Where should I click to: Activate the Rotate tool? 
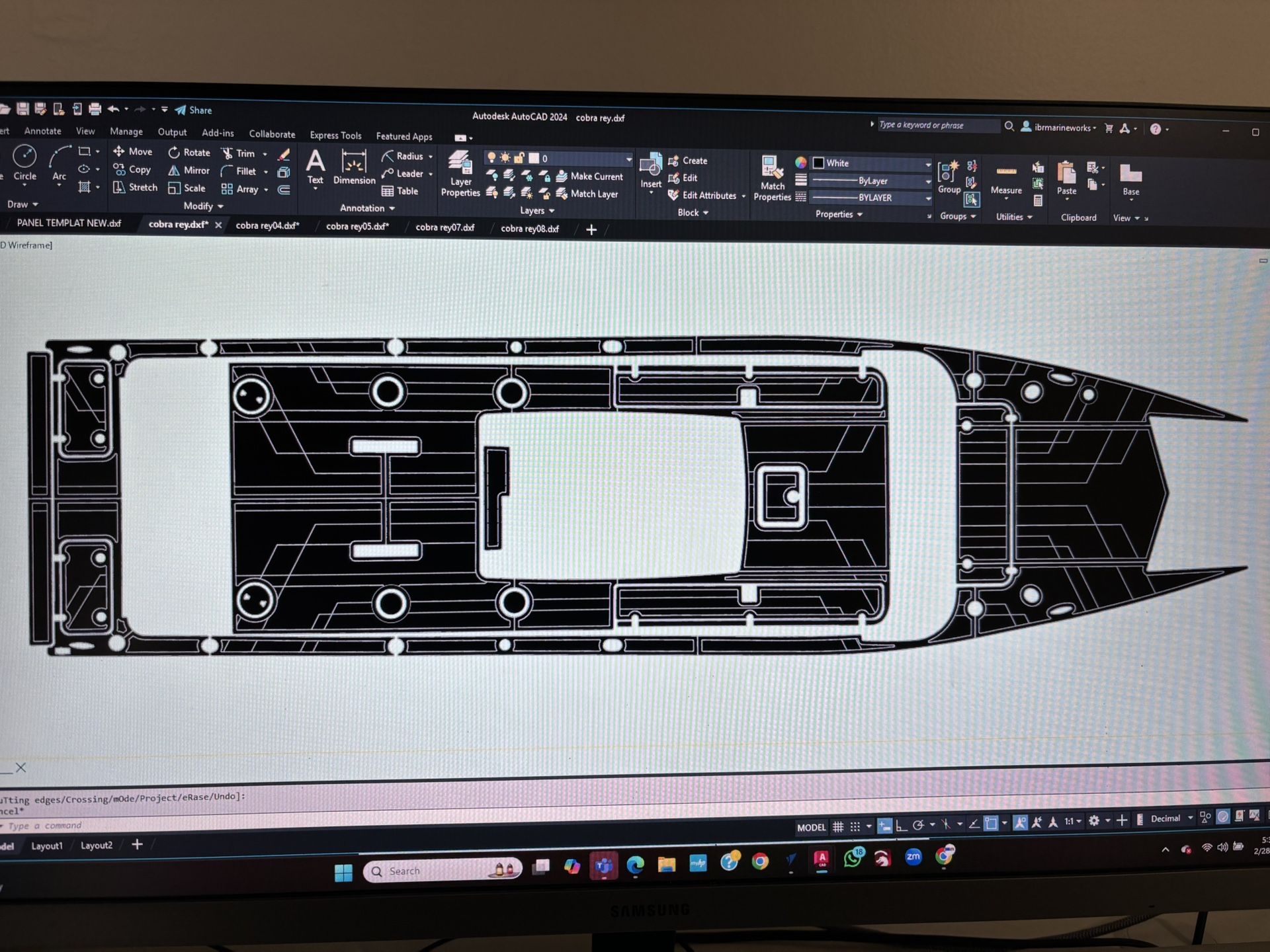click(189, 153)
